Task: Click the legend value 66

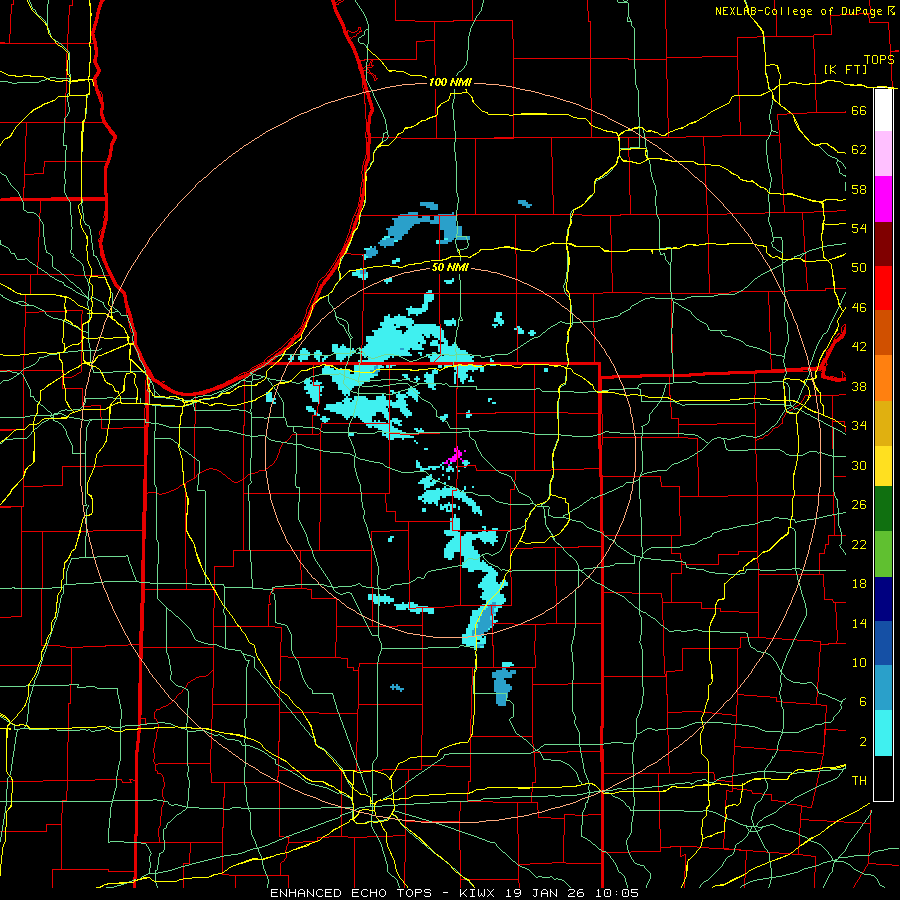Action: point(859,110)
